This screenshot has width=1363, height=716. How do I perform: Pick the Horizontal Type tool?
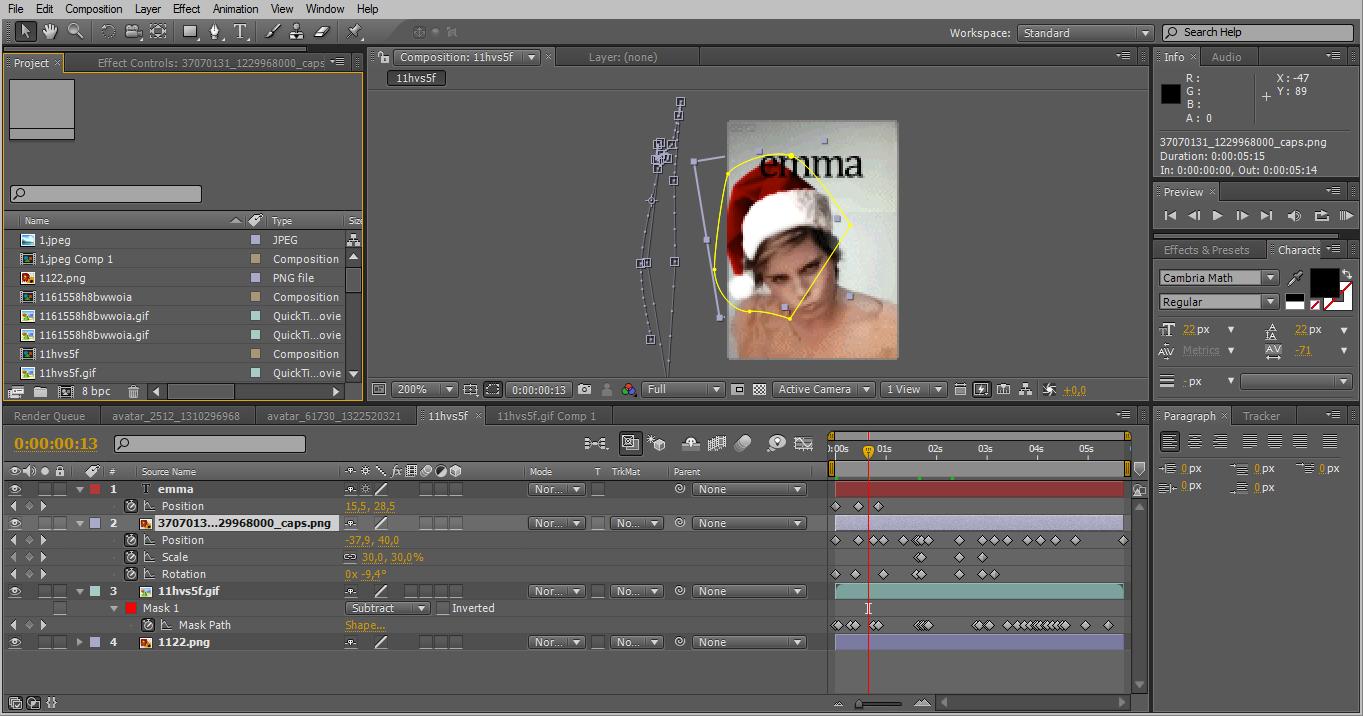[241, 32]
